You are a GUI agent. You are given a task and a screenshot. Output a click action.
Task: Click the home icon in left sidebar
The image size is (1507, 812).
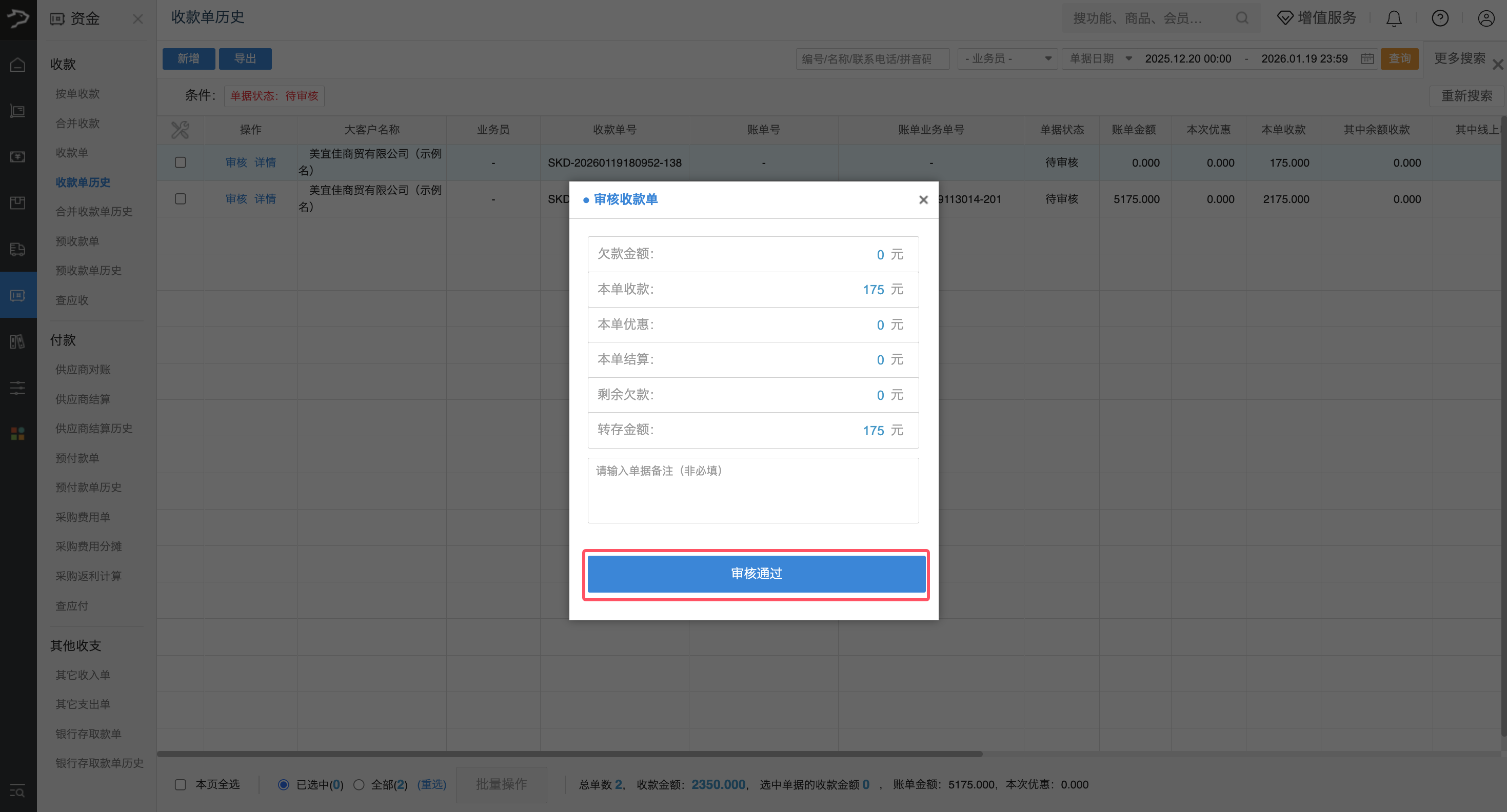17,65
